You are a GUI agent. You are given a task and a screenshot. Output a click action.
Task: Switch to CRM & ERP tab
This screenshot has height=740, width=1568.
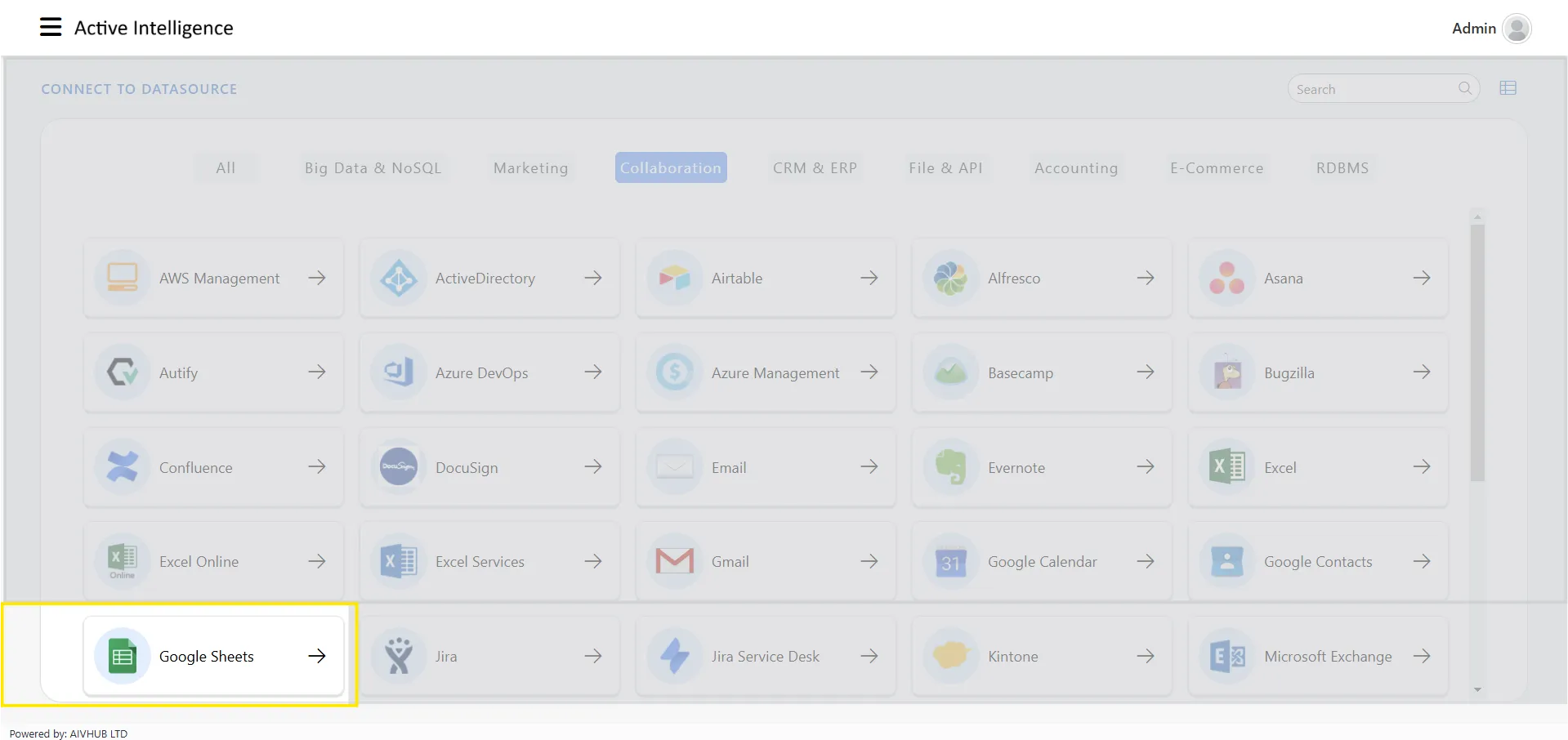pos(815,167)
